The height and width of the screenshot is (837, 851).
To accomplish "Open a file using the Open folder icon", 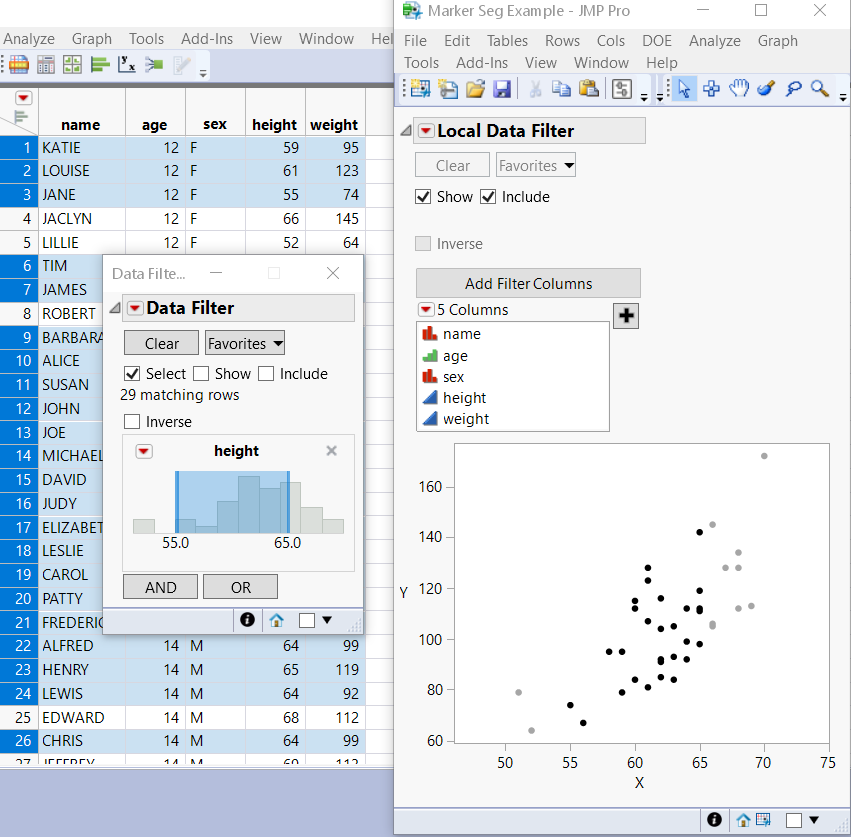I will point(476,88).
